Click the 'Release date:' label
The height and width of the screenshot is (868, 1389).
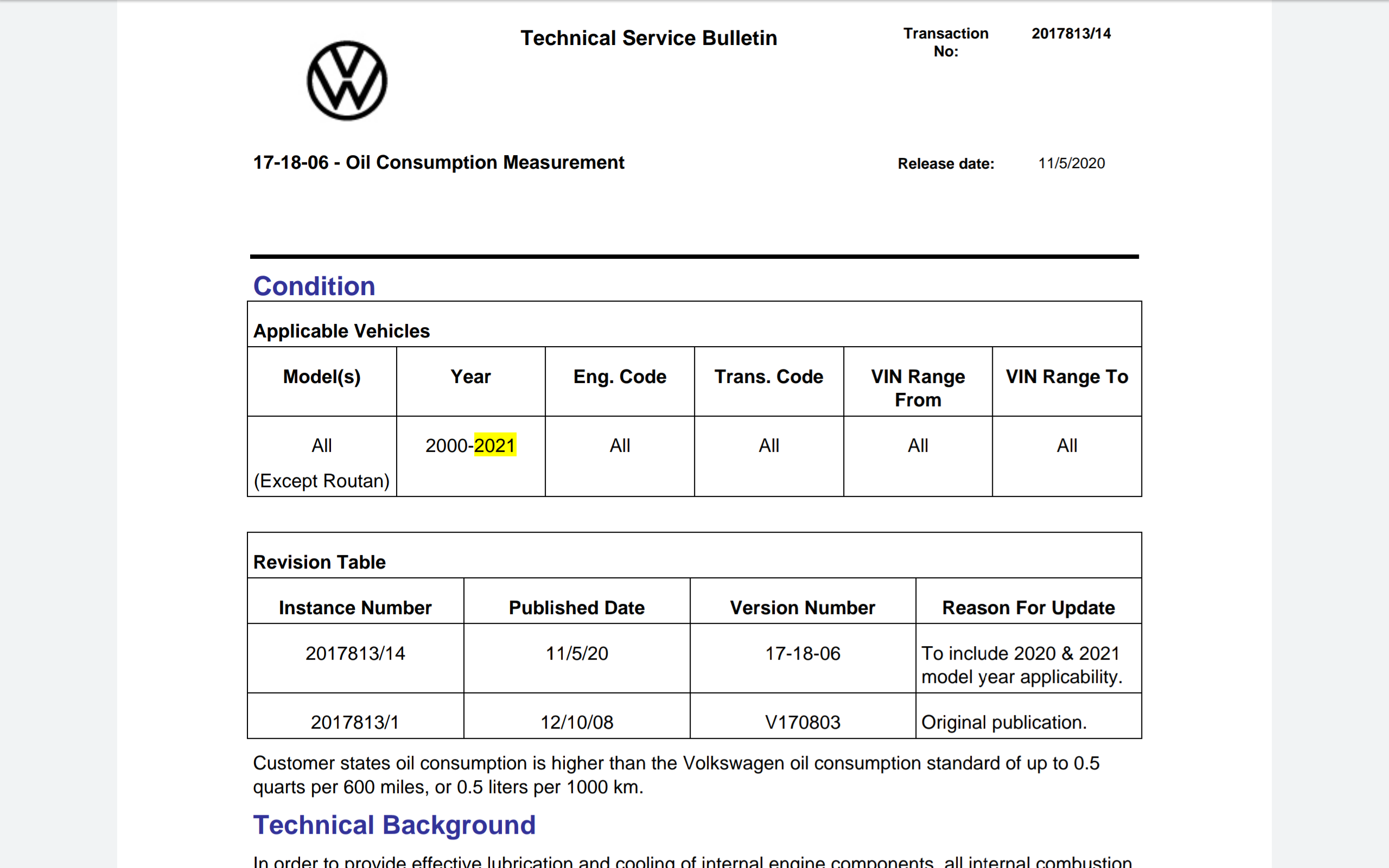tap(946, 164)
